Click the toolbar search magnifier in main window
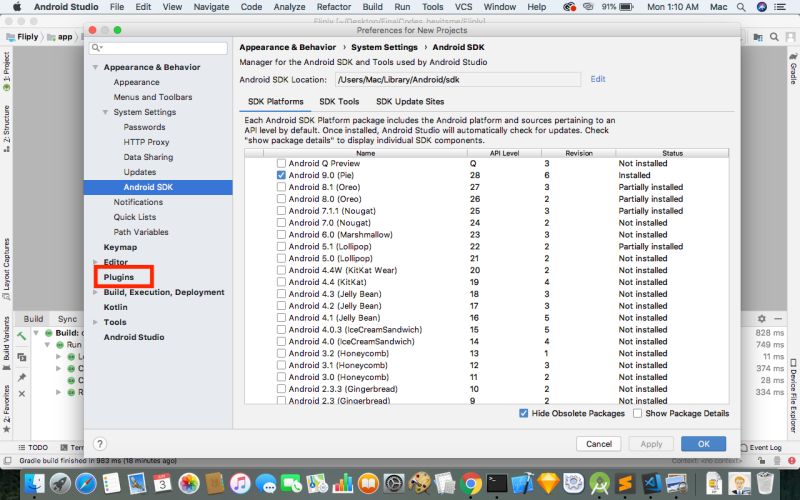The height and width of the screenshot is (500, 800). click(774, 37)
